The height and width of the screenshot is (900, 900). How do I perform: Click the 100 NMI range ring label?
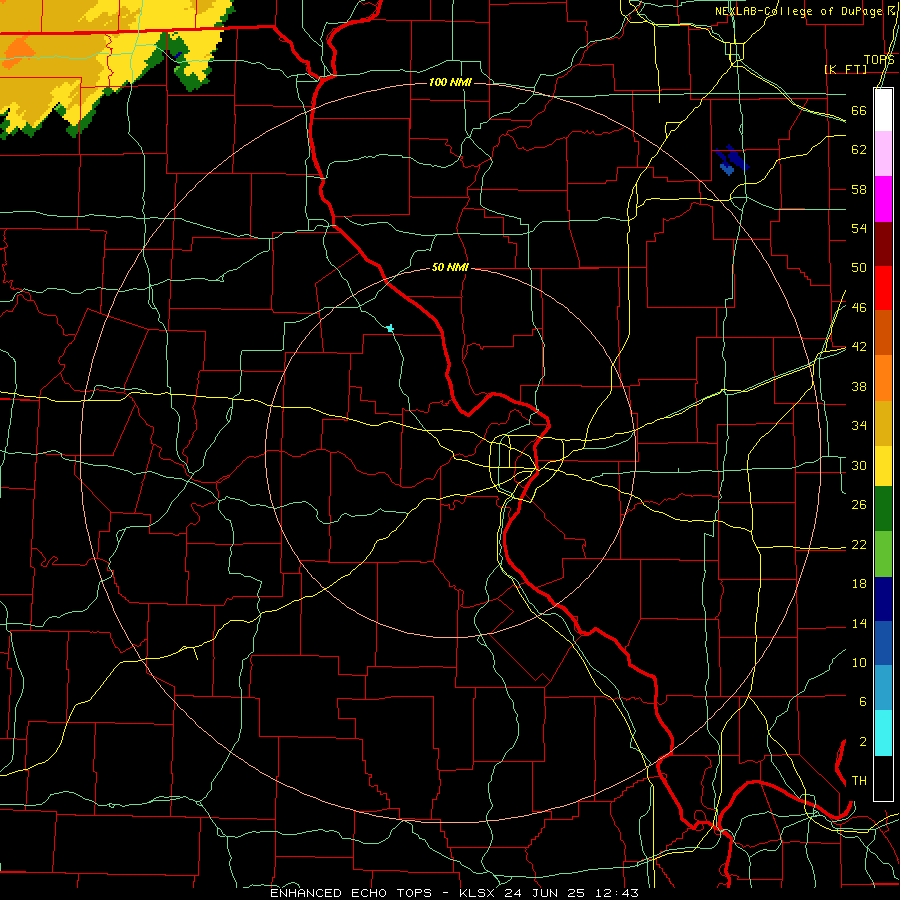450,83
